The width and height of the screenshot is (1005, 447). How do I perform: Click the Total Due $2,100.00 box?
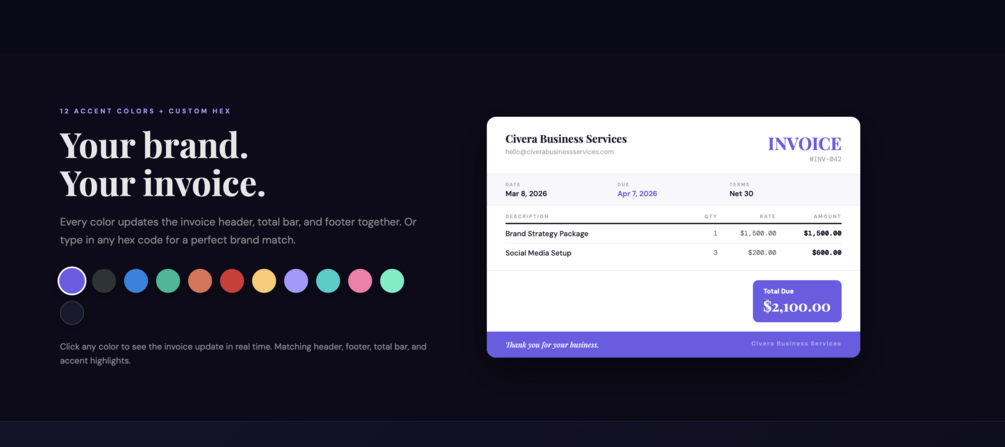796,301
